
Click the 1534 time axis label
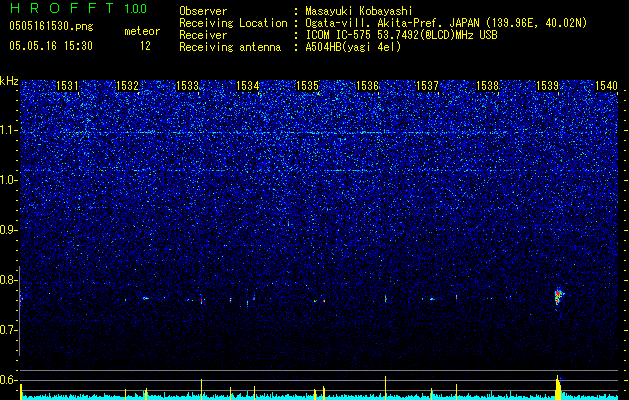click(248, 85)
